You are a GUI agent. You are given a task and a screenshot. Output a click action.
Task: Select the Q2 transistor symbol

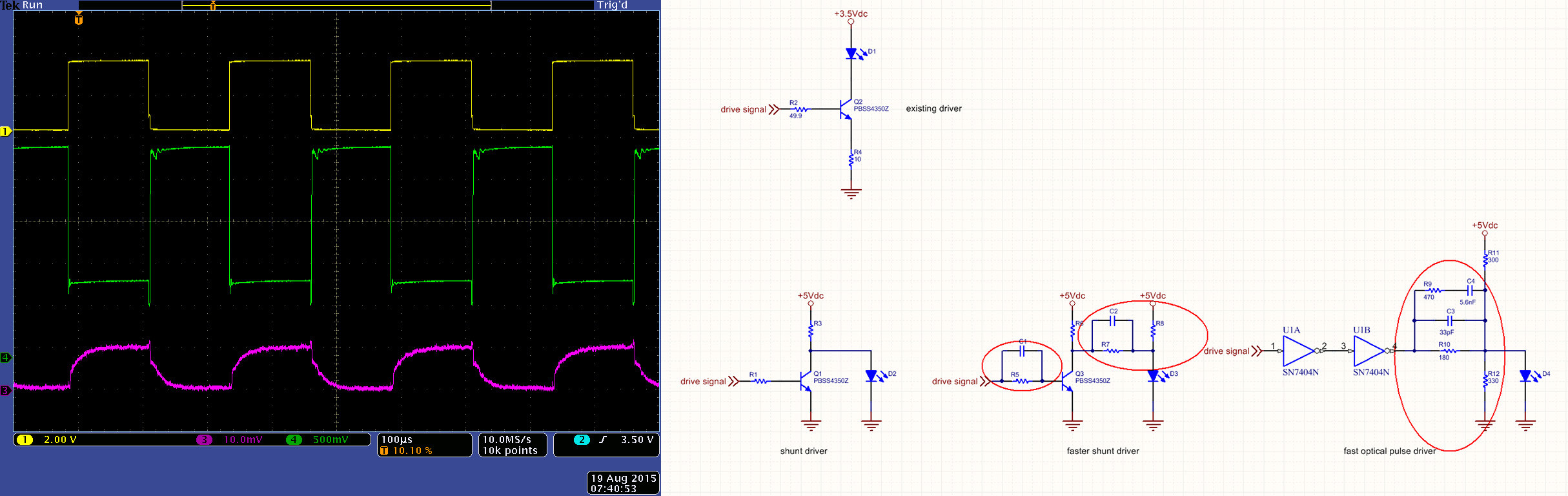pos(846,109)
